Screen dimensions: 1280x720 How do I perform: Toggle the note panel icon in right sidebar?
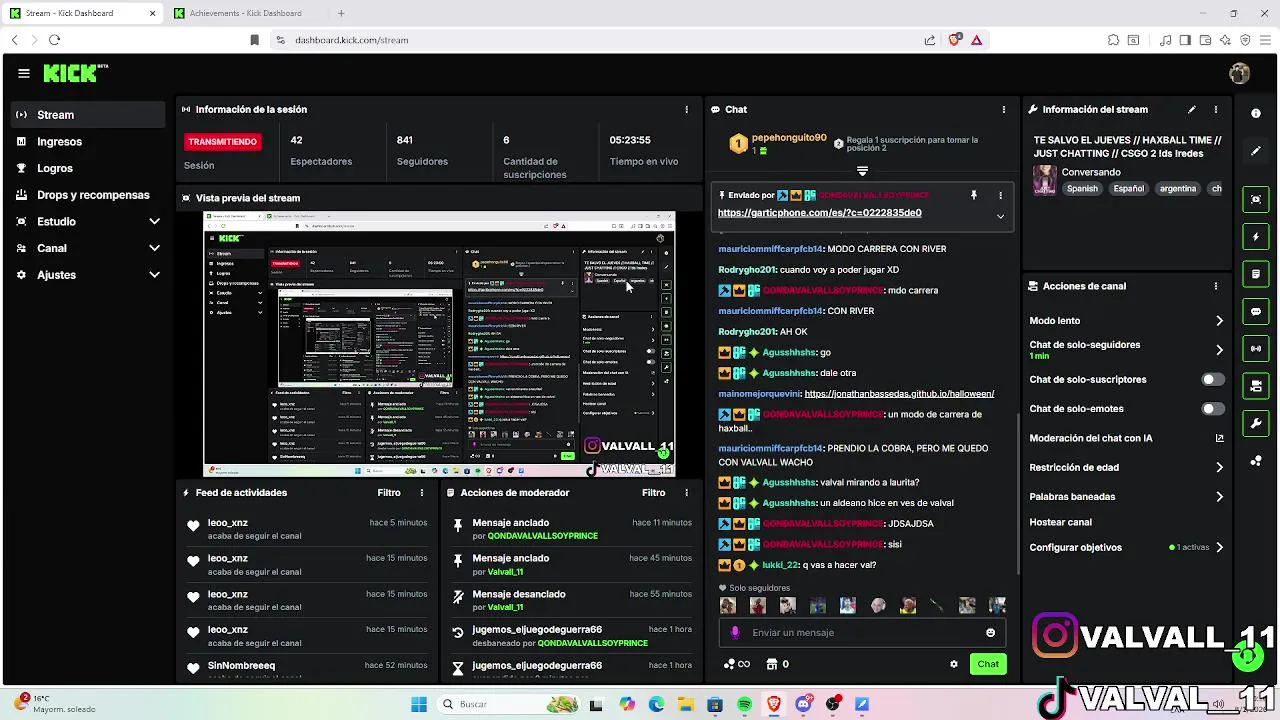coord(1256,274)
